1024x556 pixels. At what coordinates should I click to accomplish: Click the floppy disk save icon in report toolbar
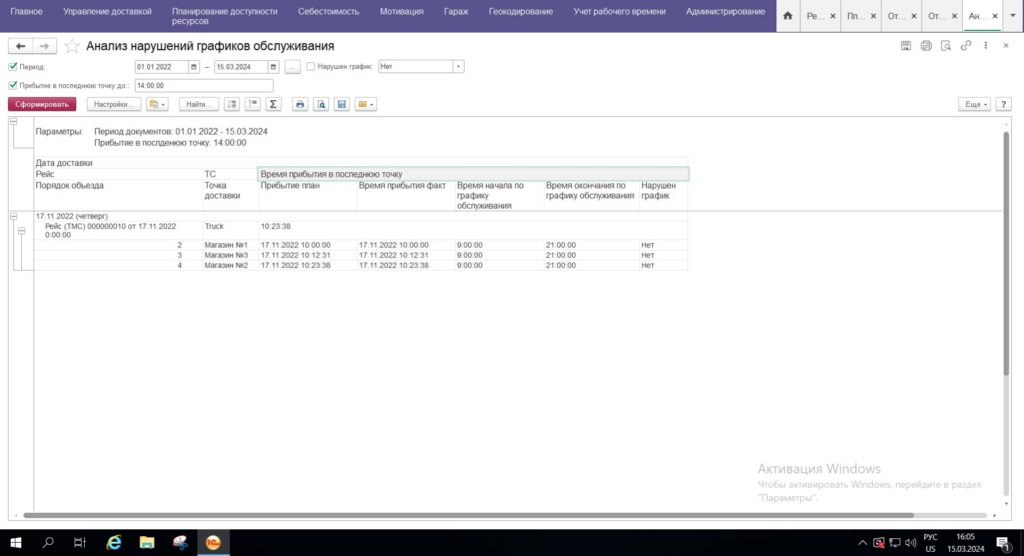click(342, 104)
